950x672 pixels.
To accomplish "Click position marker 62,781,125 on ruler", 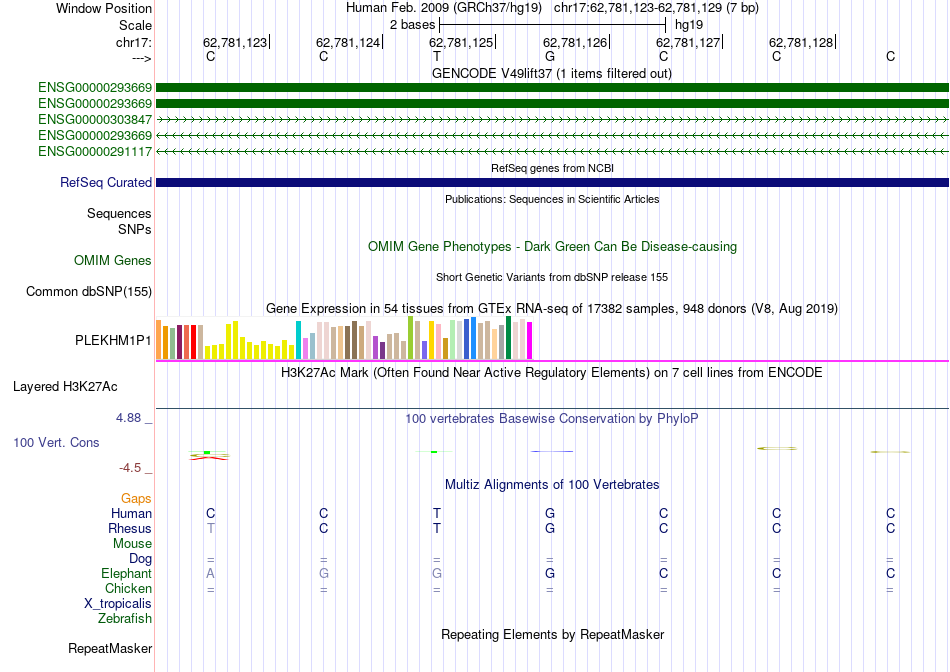I will pyautogui.click(x=461, y=42).
